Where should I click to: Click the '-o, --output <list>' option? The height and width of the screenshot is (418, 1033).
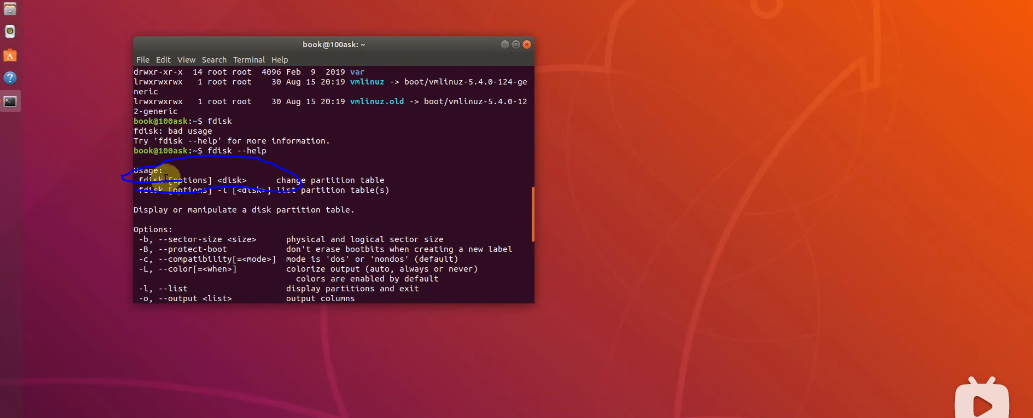point(185,299)
